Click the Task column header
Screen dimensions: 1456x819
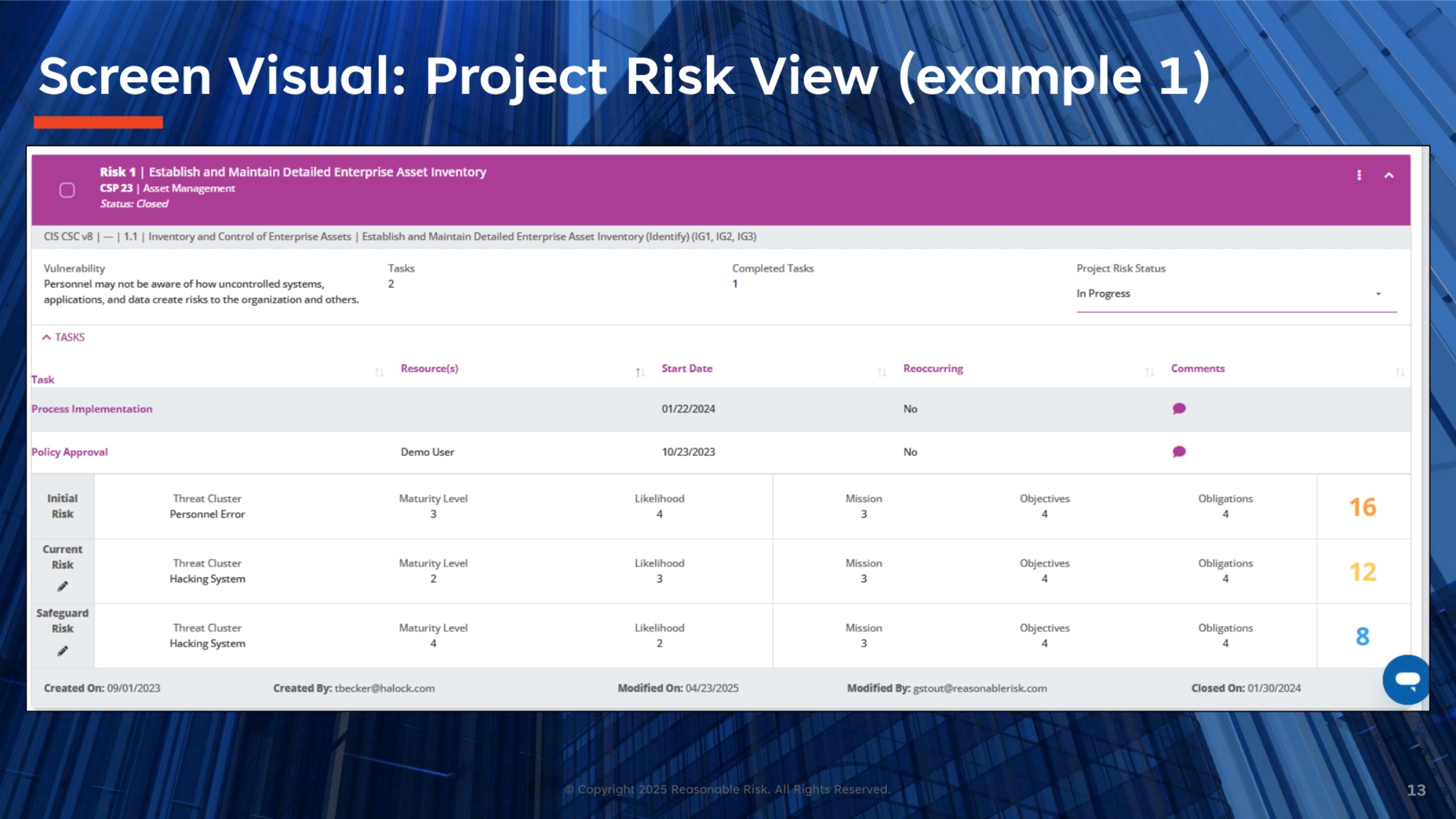point(42,379)
